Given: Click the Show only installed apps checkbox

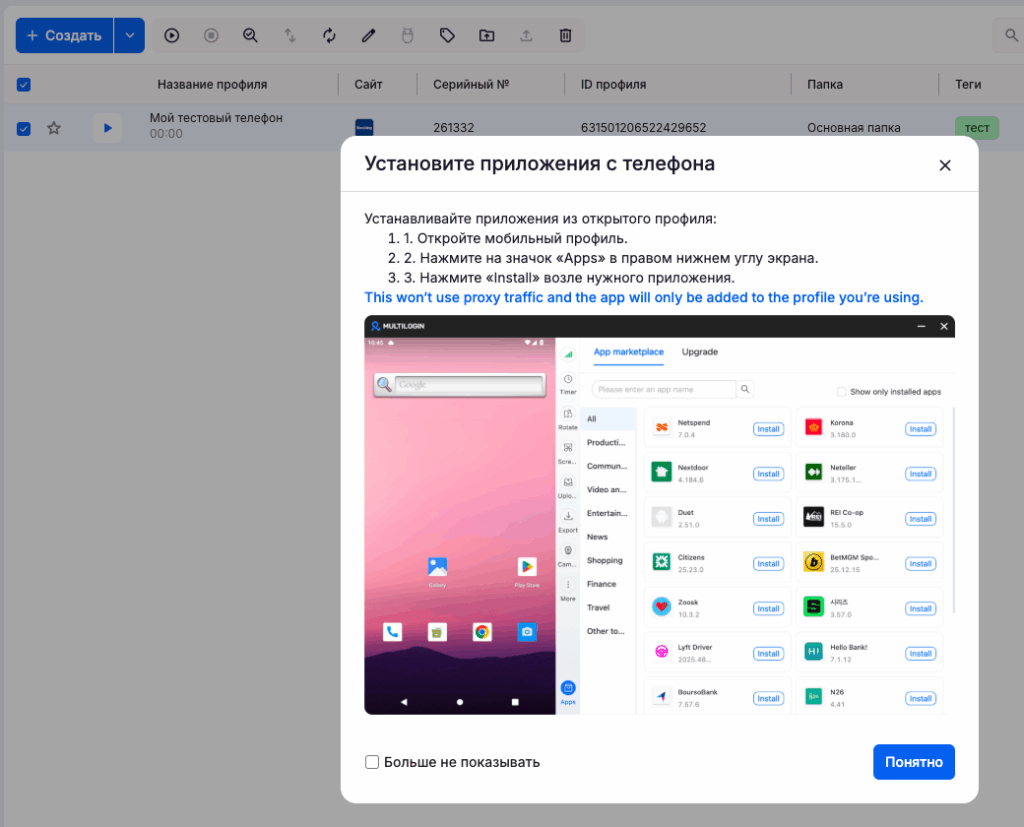Looking at the screenshot, I should (x=841, y=391).
